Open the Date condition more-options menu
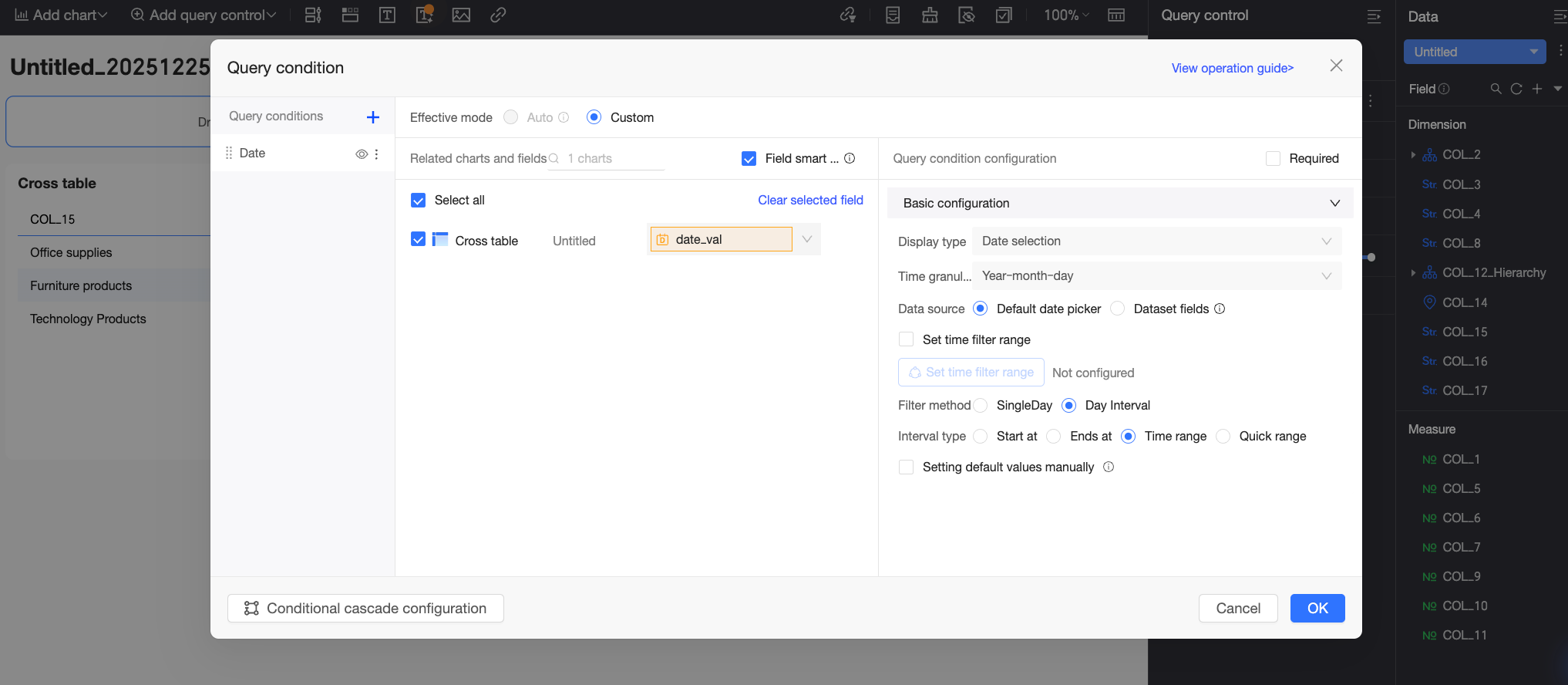1568x685 pixels. (376, 154)
